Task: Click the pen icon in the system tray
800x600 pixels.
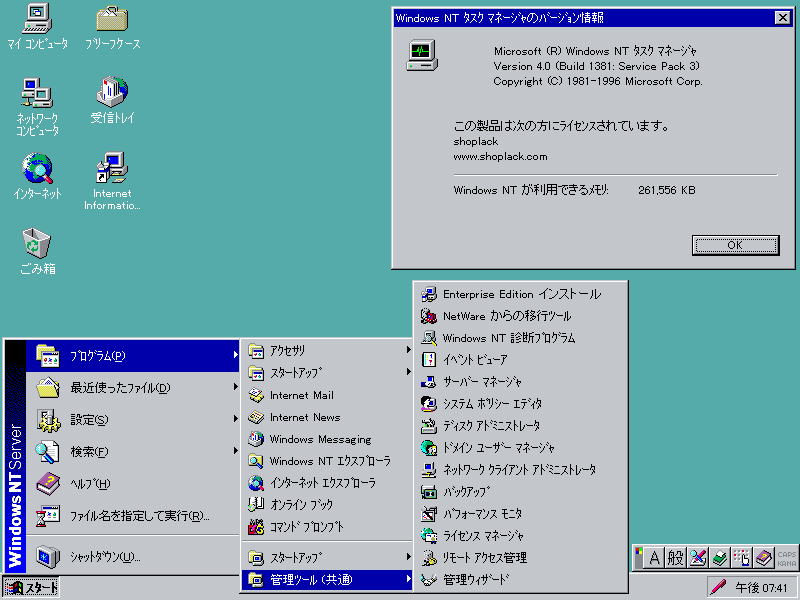Action: click(718, 587)
